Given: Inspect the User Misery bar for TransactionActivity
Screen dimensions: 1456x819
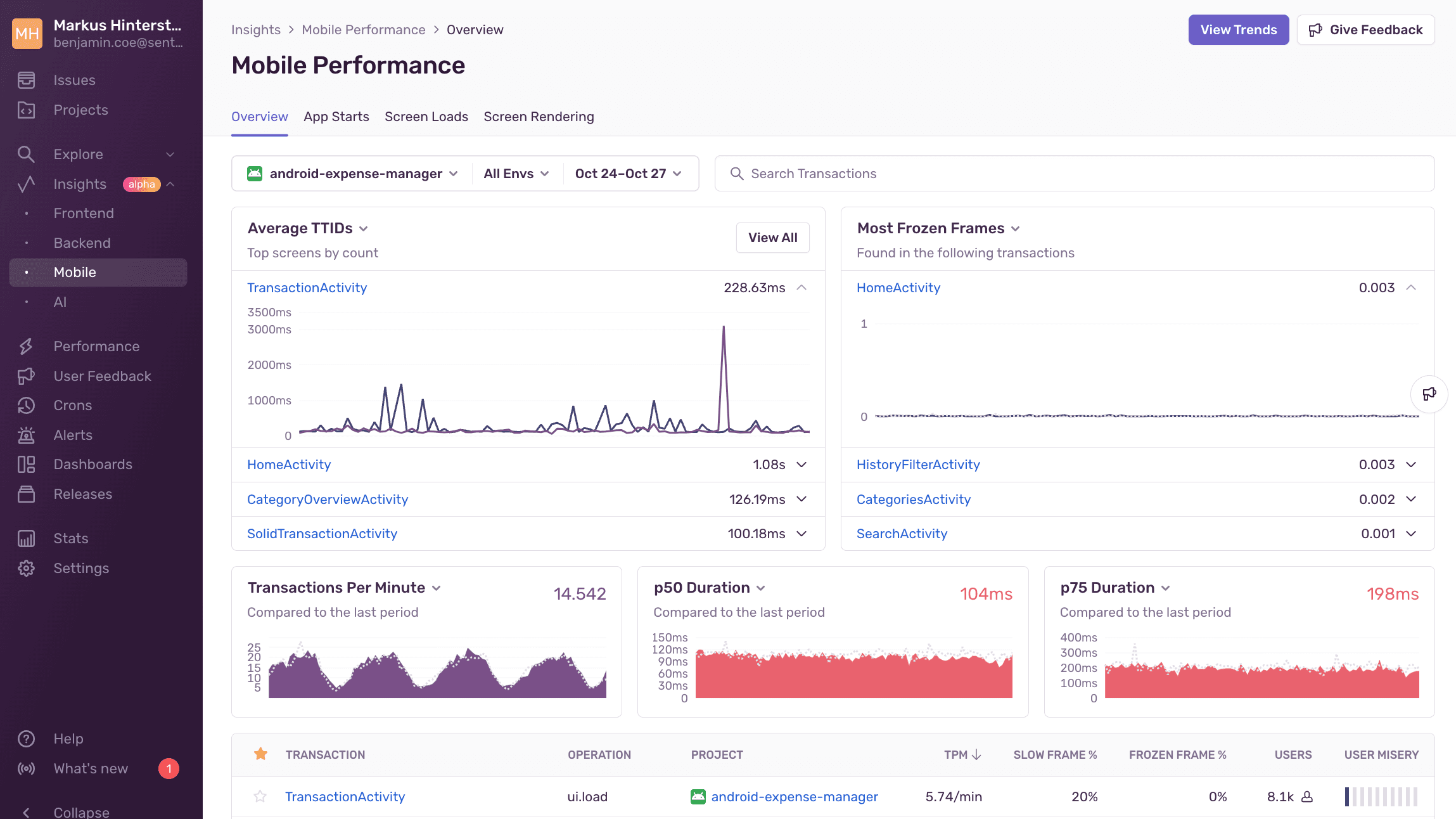Looking at the screenshot, I should pyautogui.click(x=1380, y=797).
